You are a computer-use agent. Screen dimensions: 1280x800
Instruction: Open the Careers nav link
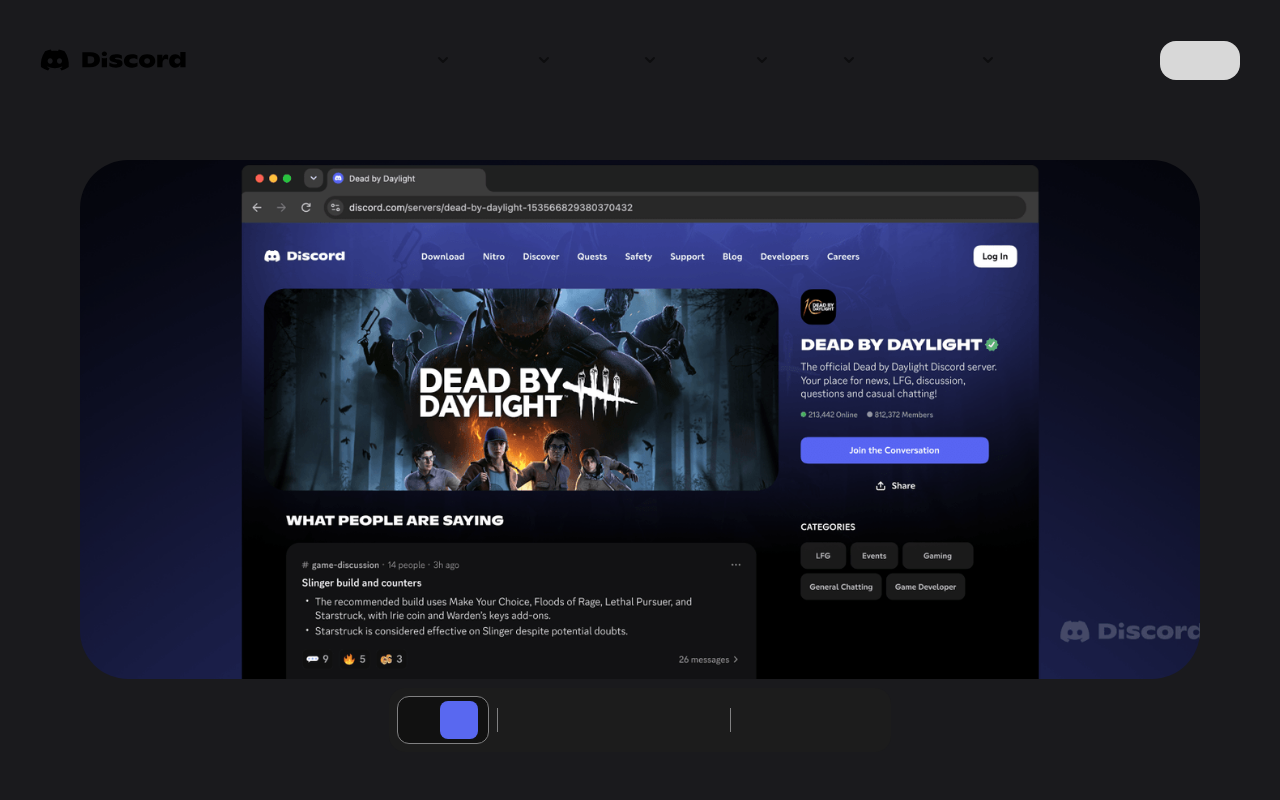pyautogui.click(x=843, y=257)
